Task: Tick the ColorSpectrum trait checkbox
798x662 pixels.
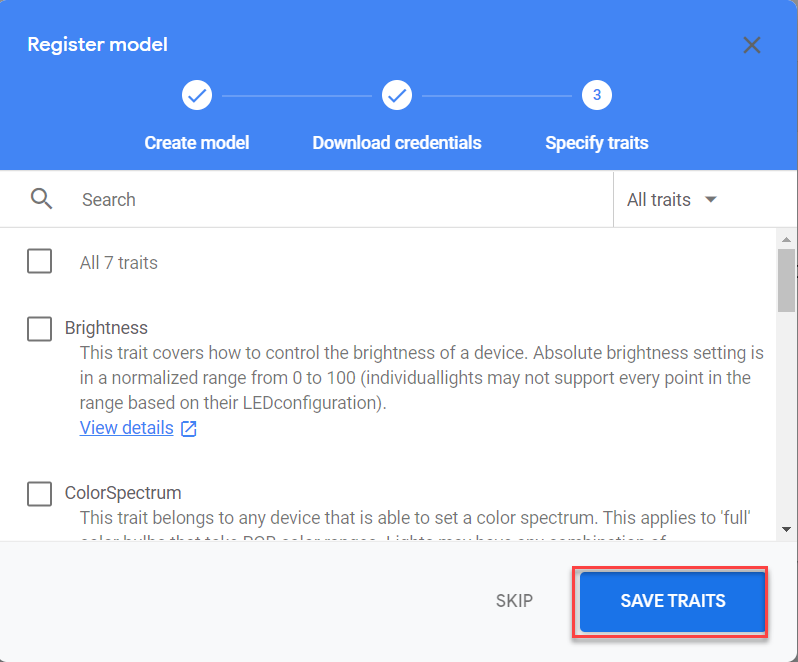Action: (x=40, y=493)
